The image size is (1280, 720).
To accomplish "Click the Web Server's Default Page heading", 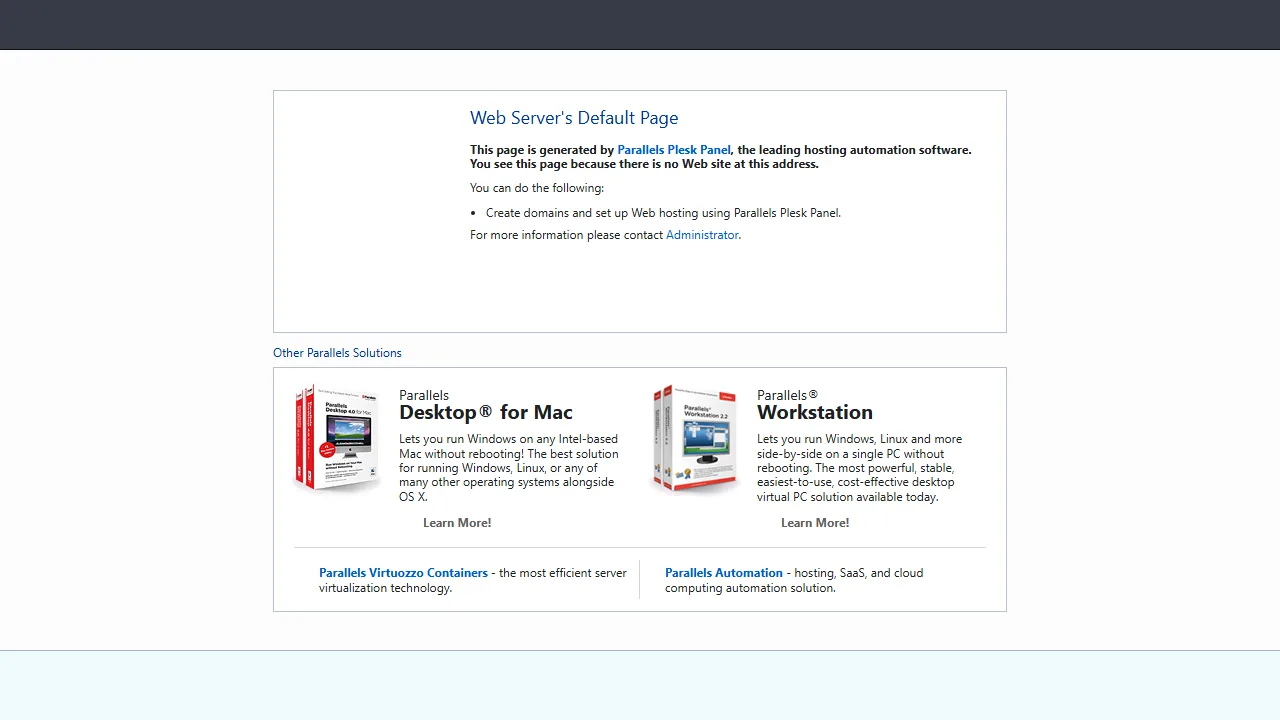I will click(x=574, y=118).
